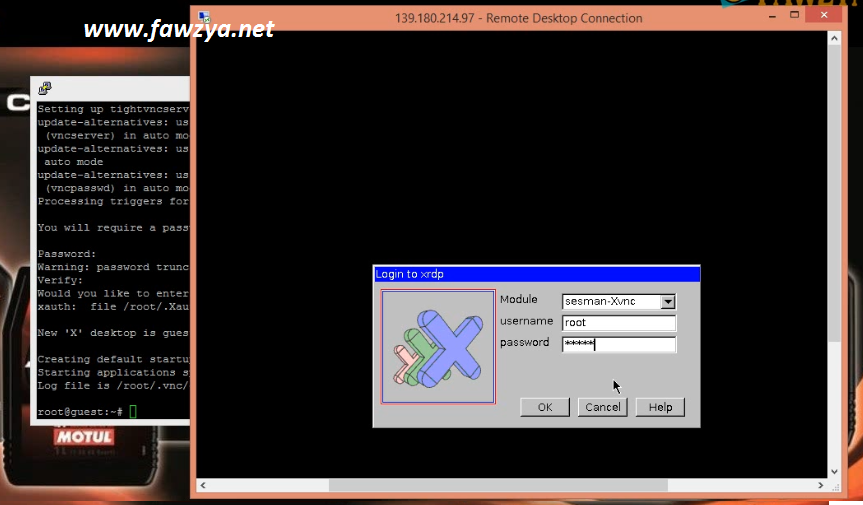The image size is (863, 505).
Task: Click the vertical scrollbar down arrow
Action: pyautogui.click(x=835, y=470)
